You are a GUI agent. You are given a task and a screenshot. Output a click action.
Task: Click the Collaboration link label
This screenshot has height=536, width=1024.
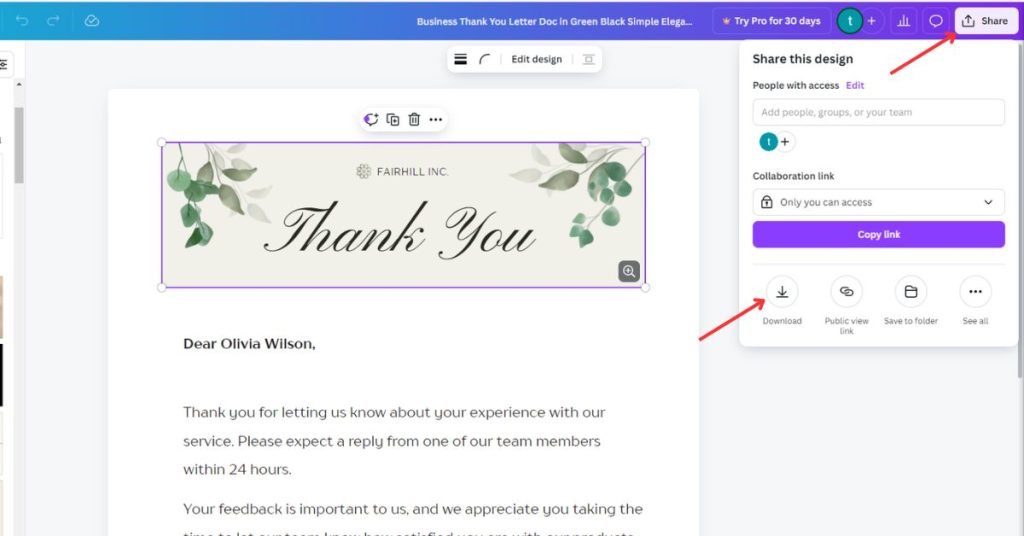(793, 176)
